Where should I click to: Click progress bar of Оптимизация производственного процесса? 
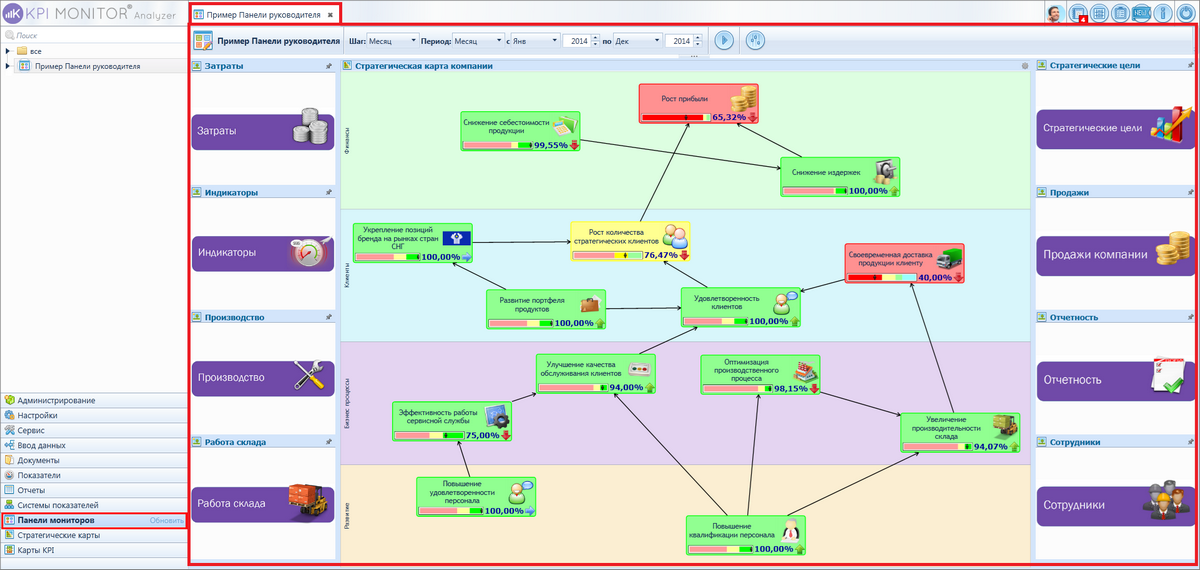click(737, 388)
